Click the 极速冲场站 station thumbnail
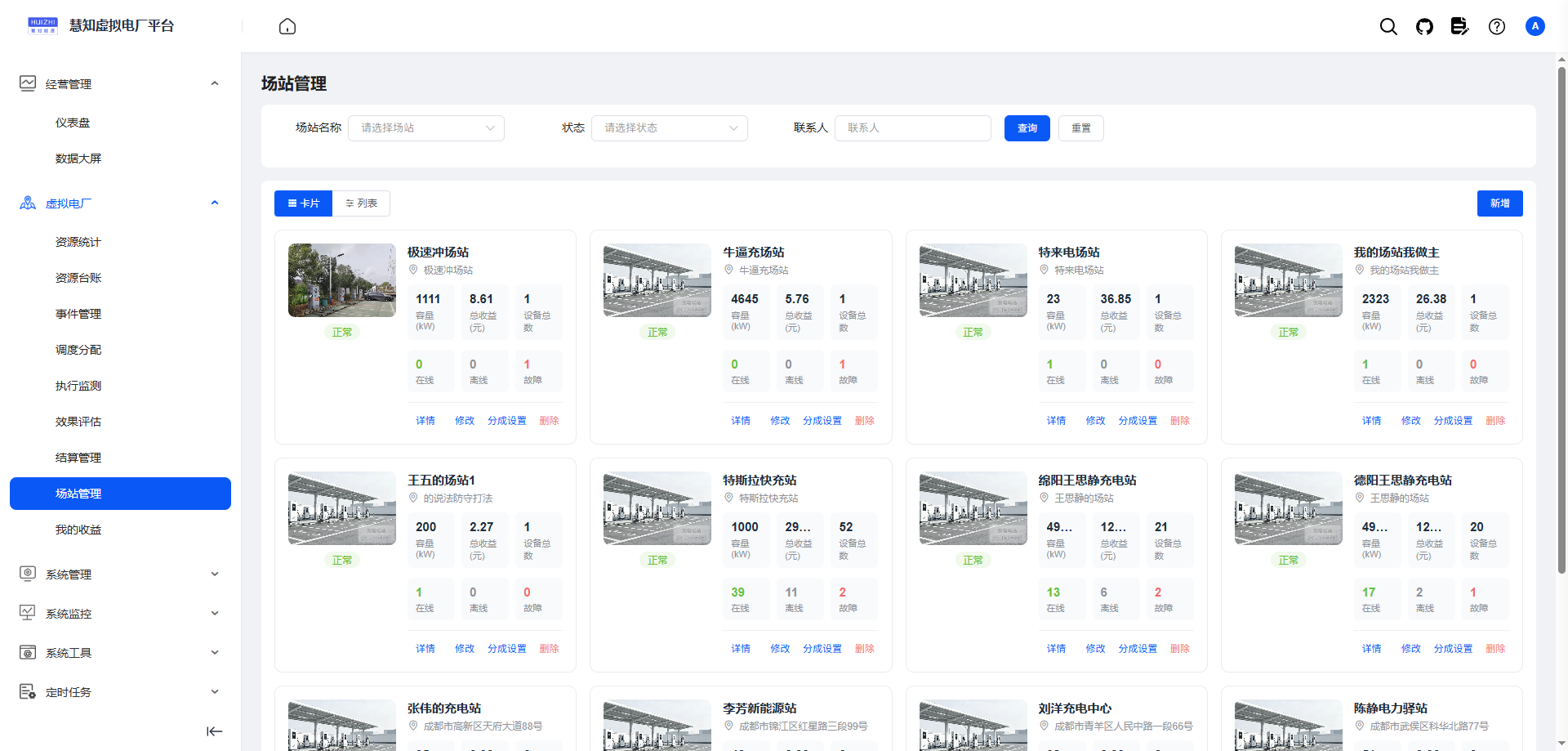The image size is (1568, 751). click(x=342, y=280)
